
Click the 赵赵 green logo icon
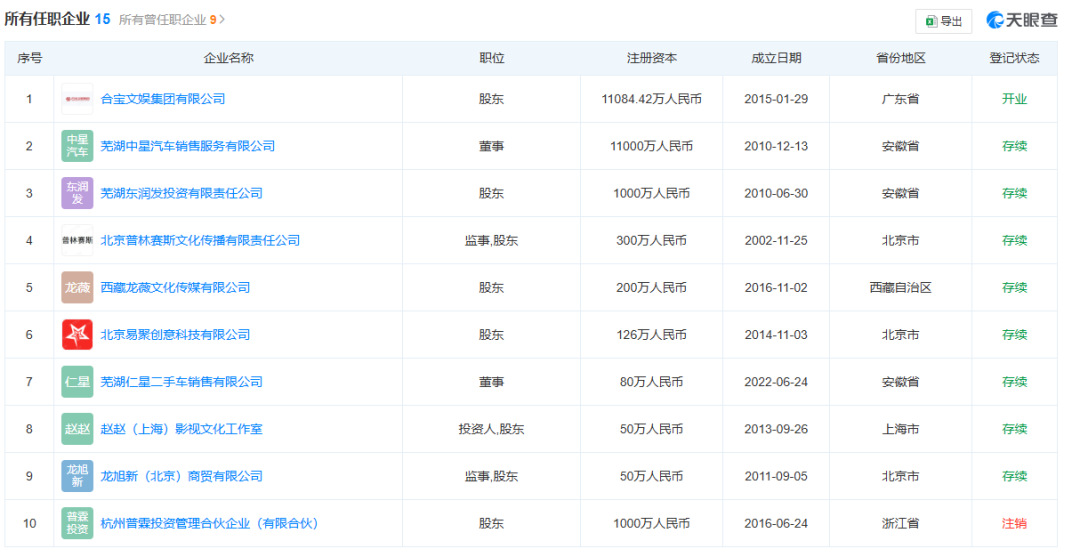(x=77, y=429)
